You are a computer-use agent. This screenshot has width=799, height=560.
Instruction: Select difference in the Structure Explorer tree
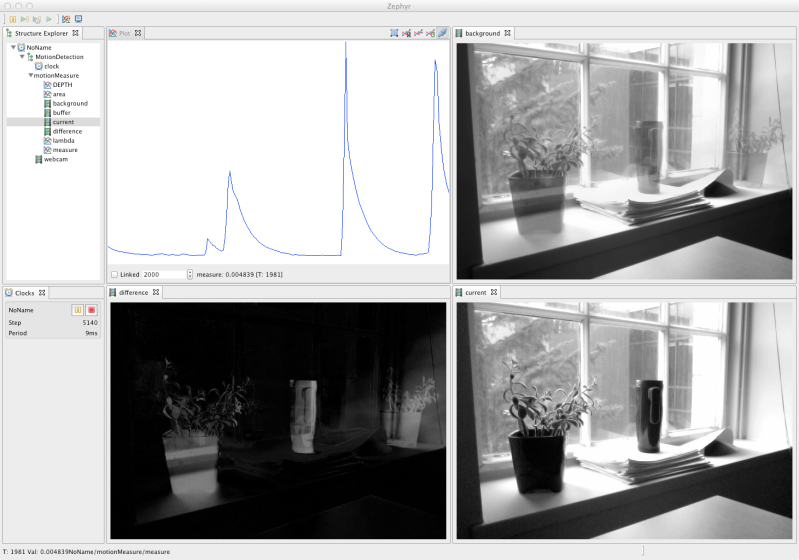67,131
